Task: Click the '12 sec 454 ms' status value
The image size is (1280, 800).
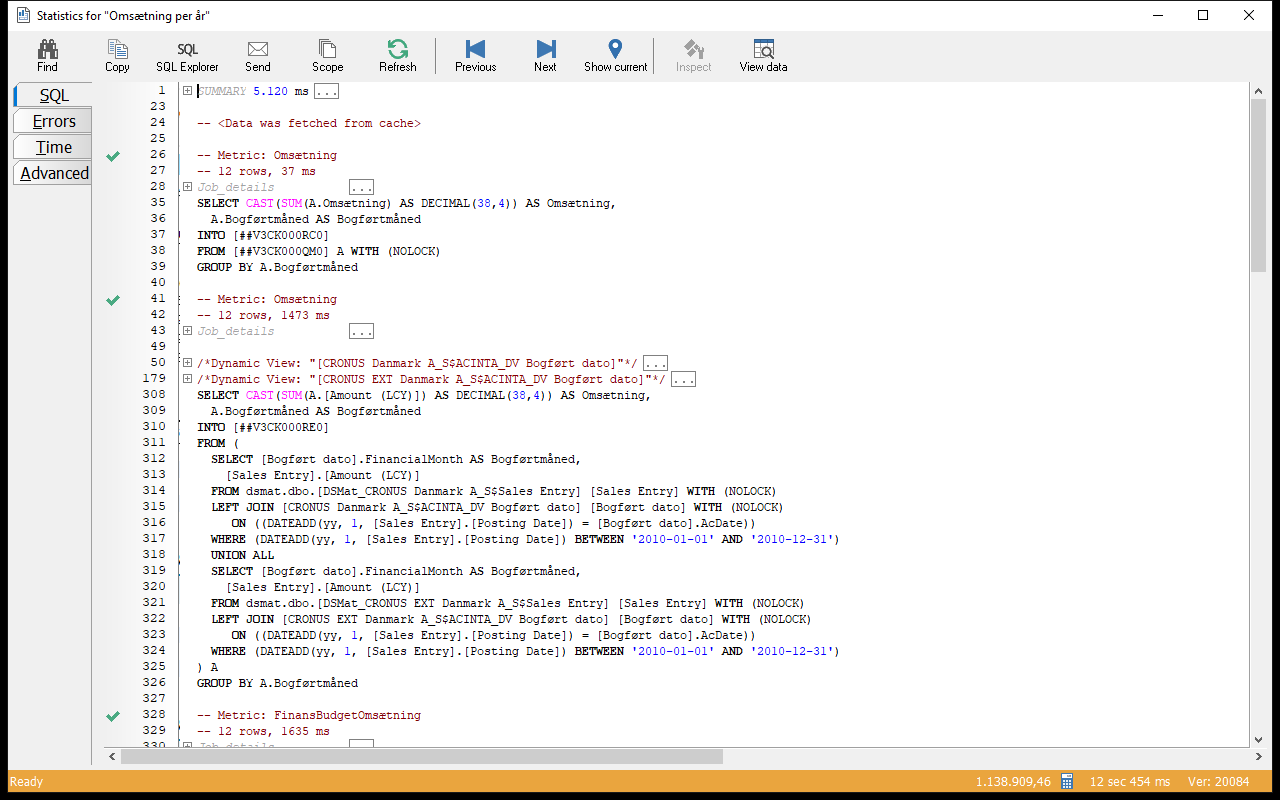Action: pos(1130,781)
